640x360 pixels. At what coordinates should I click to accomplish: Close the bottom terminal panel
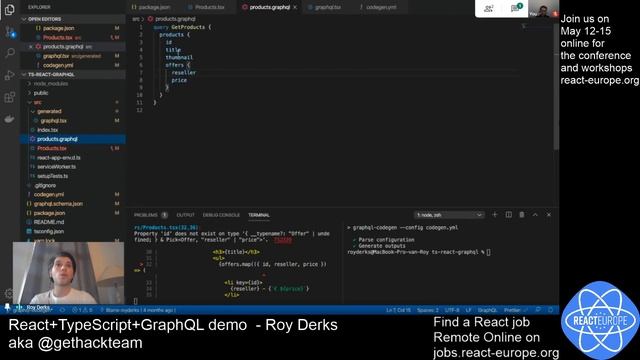click(x=549, y=215)
